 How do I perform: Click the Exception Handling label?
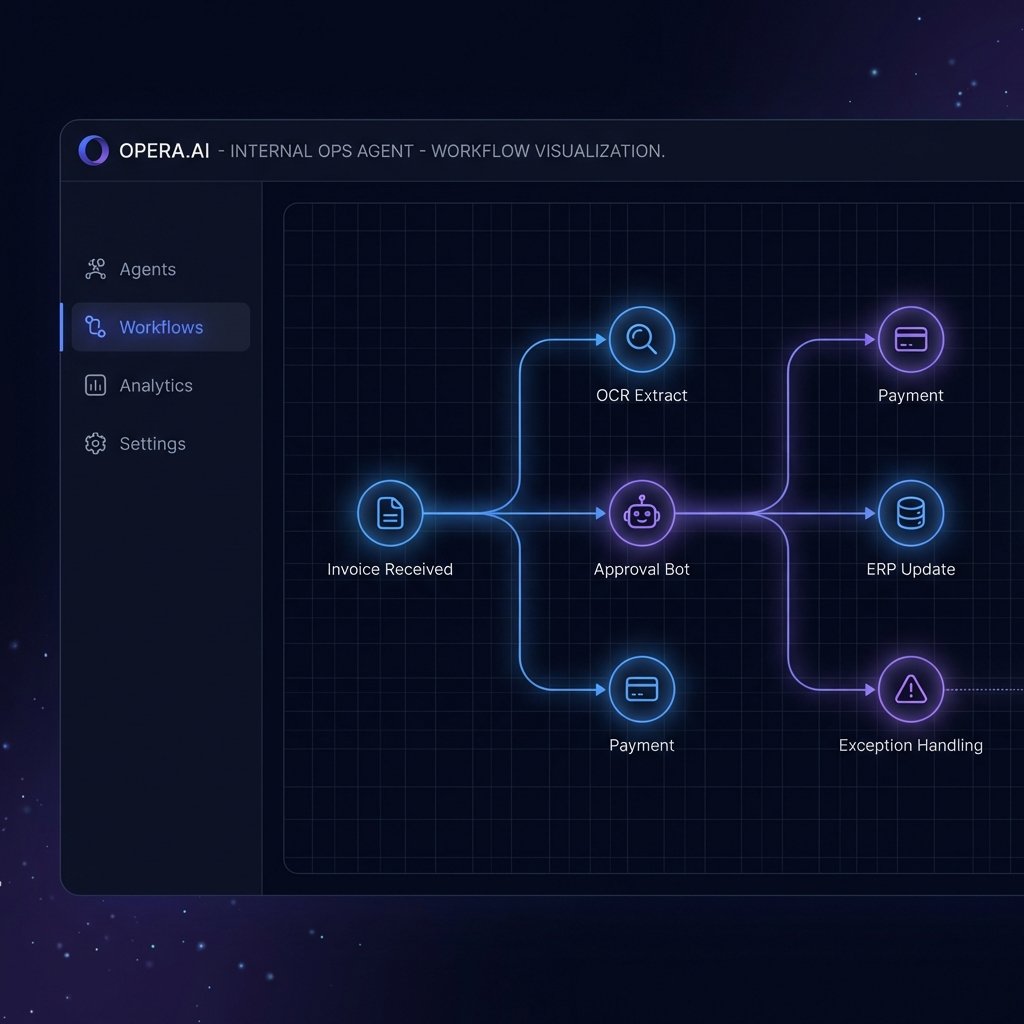pos(910,745)
